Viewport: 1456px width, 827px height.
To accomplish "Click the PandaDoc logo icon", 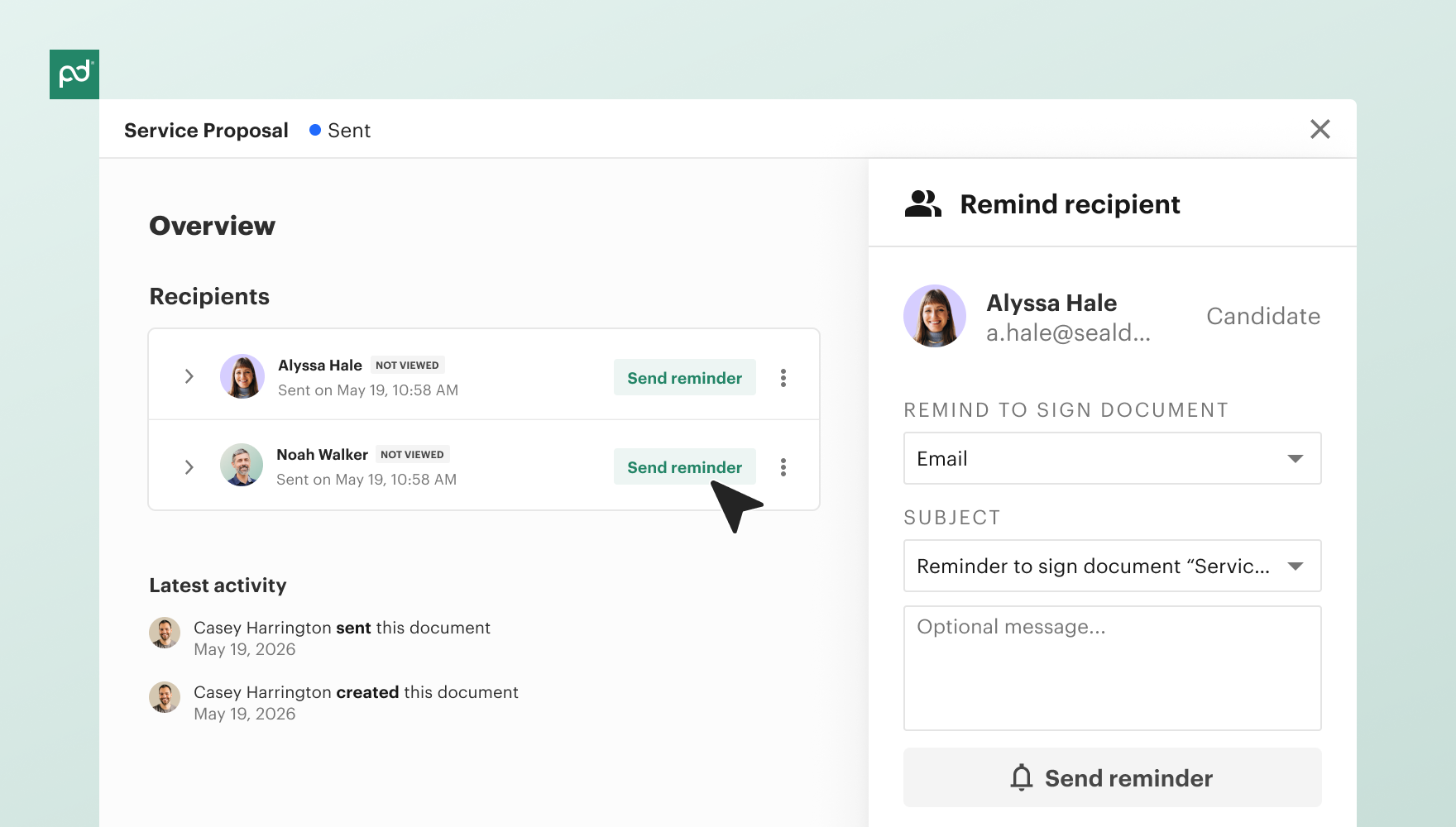I will [74, 74].
